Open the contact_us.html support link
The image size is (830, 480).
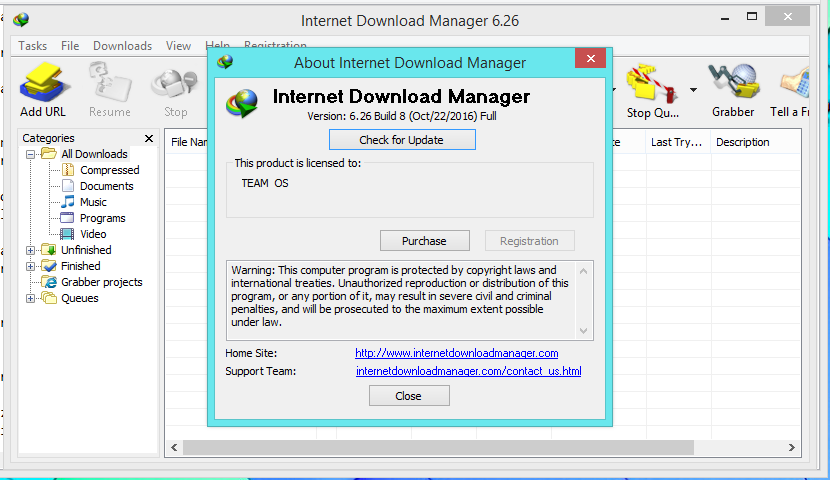(x=468, y=371)
